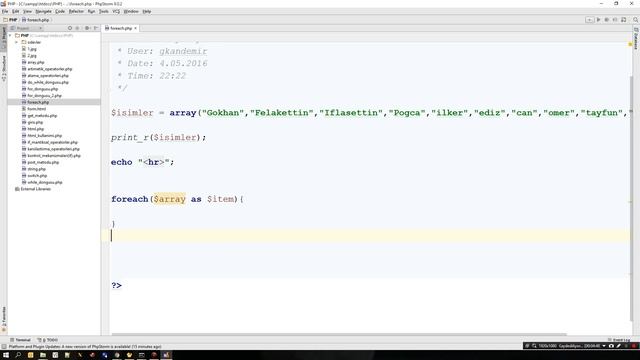Open the Window menu

click(131, 11)
